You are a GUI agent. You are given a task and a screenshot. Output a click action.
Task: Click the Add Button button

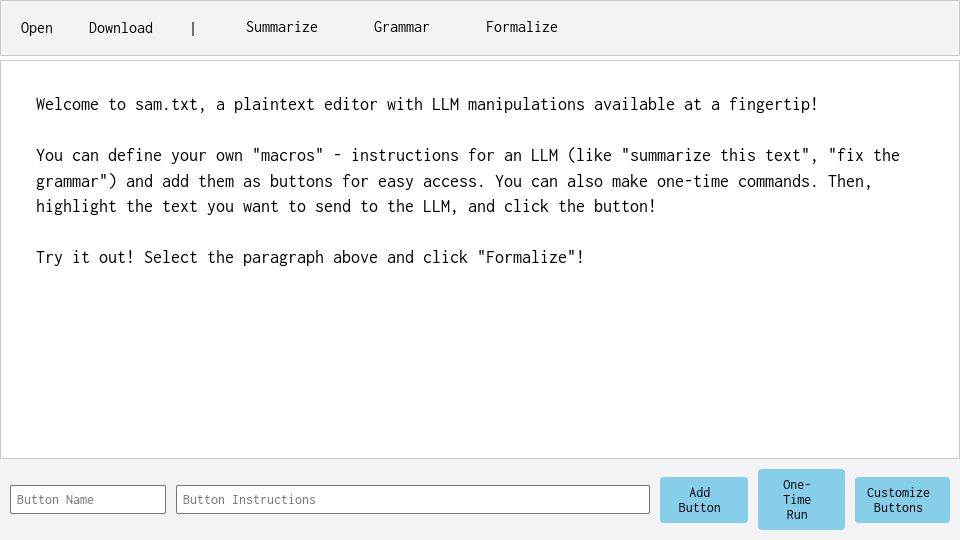click(703, 500)
